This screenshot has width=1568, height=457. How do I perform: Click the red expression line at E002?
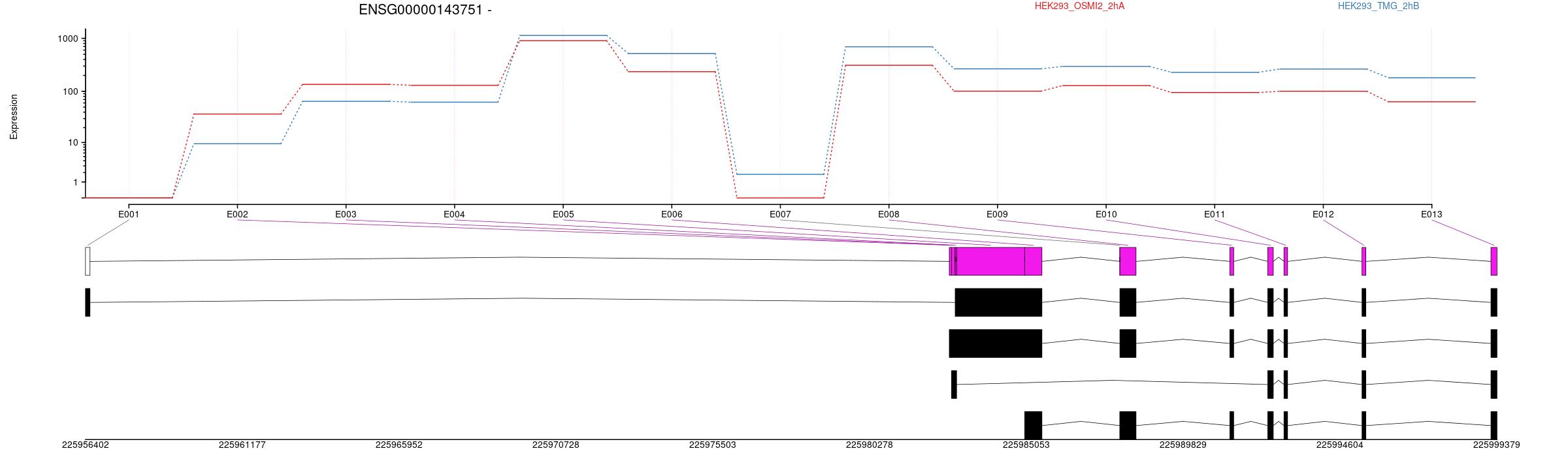tap(237, 114)
